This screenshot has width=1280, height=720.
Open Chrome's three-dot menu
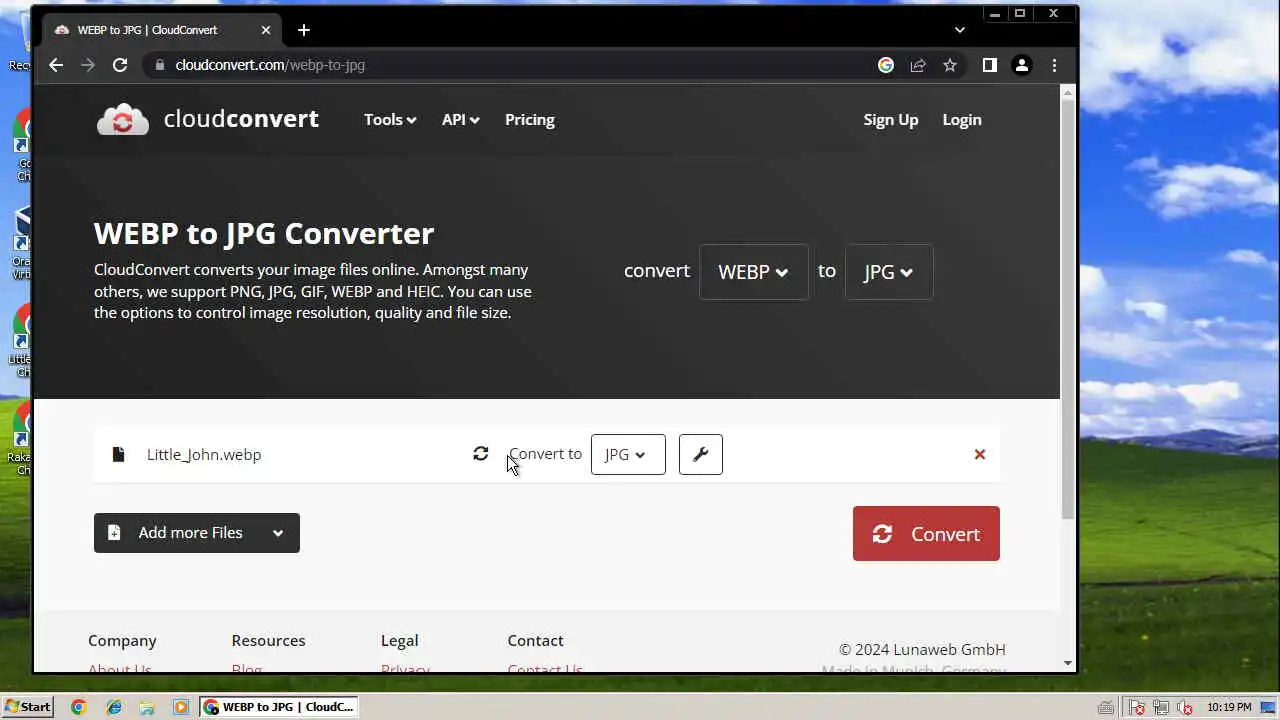click(x=1054, y=65)
